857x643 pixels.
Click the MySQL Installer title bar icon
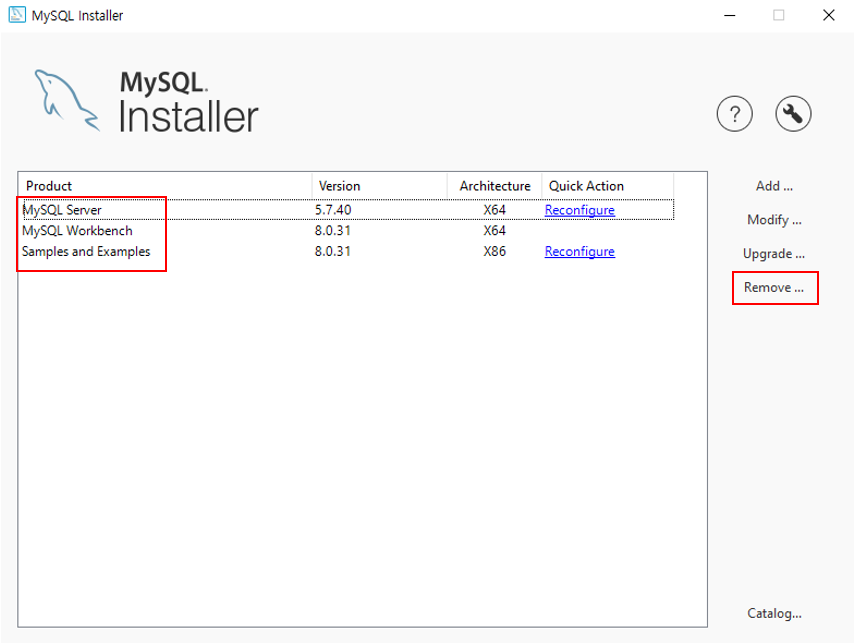click(17, 15)
